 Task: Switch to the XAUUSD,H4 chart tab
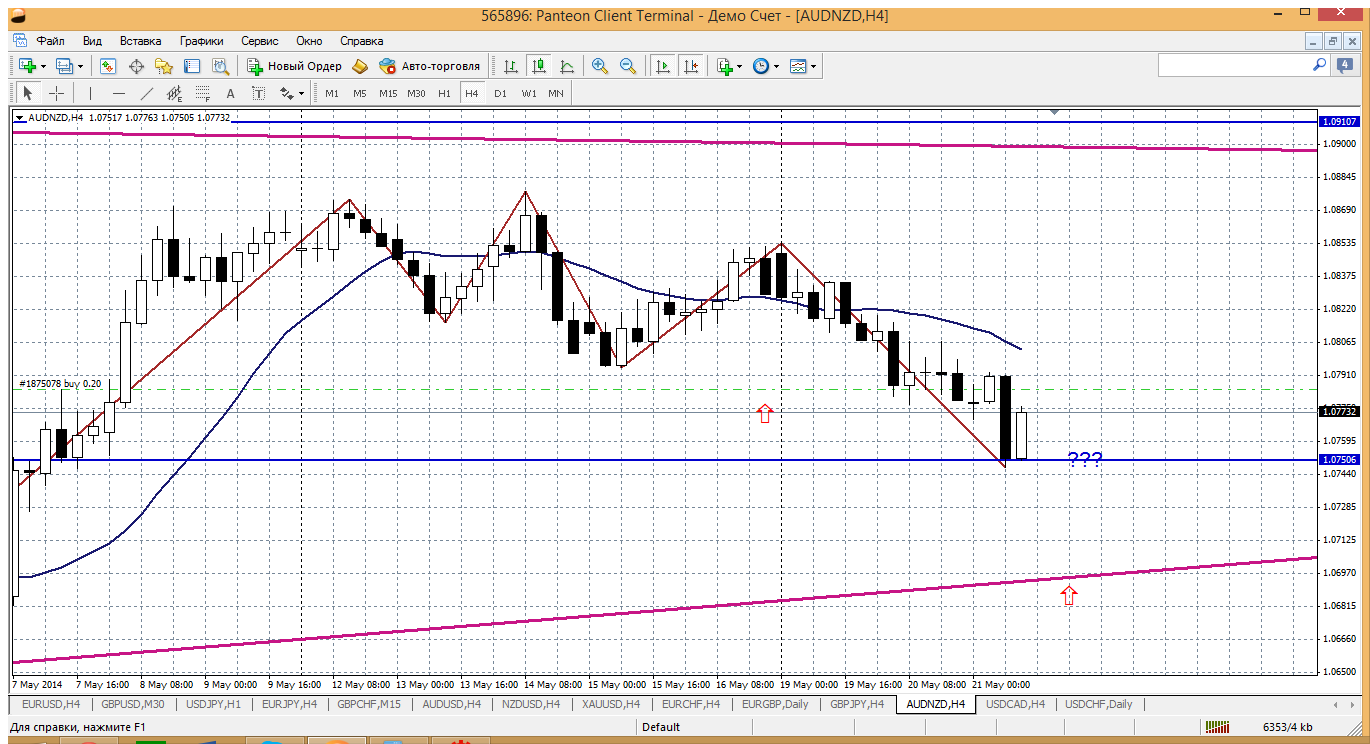(611, 704)
